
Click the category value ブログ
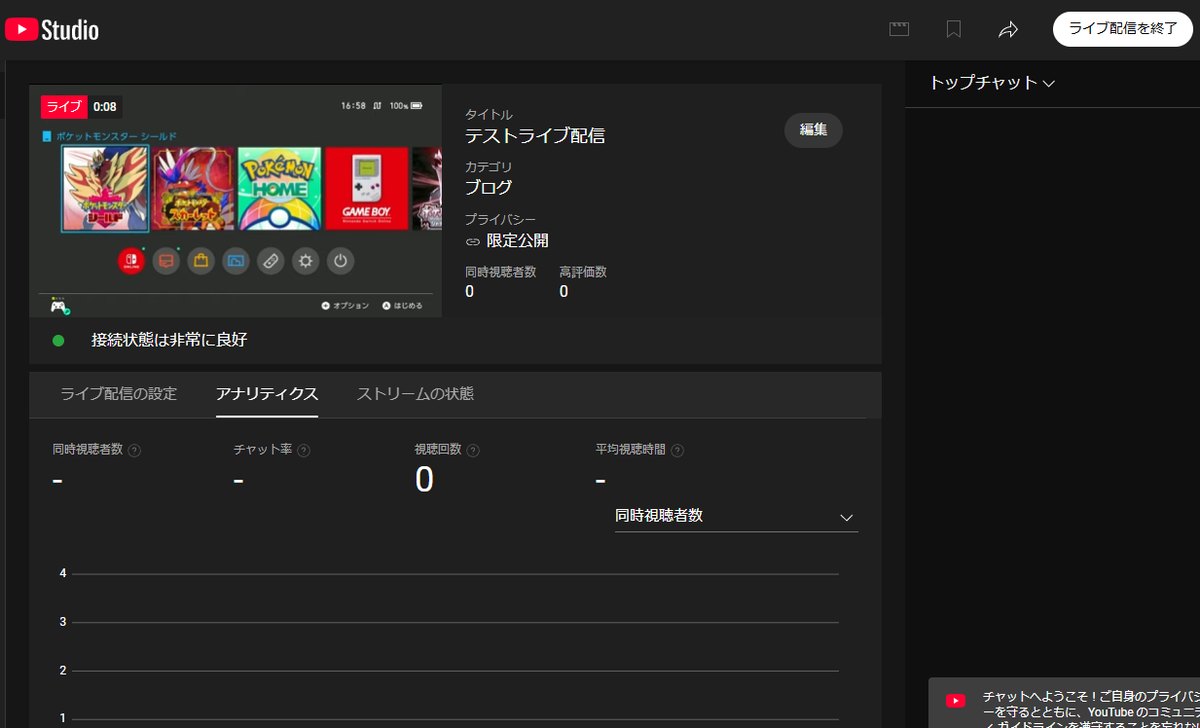488,187
